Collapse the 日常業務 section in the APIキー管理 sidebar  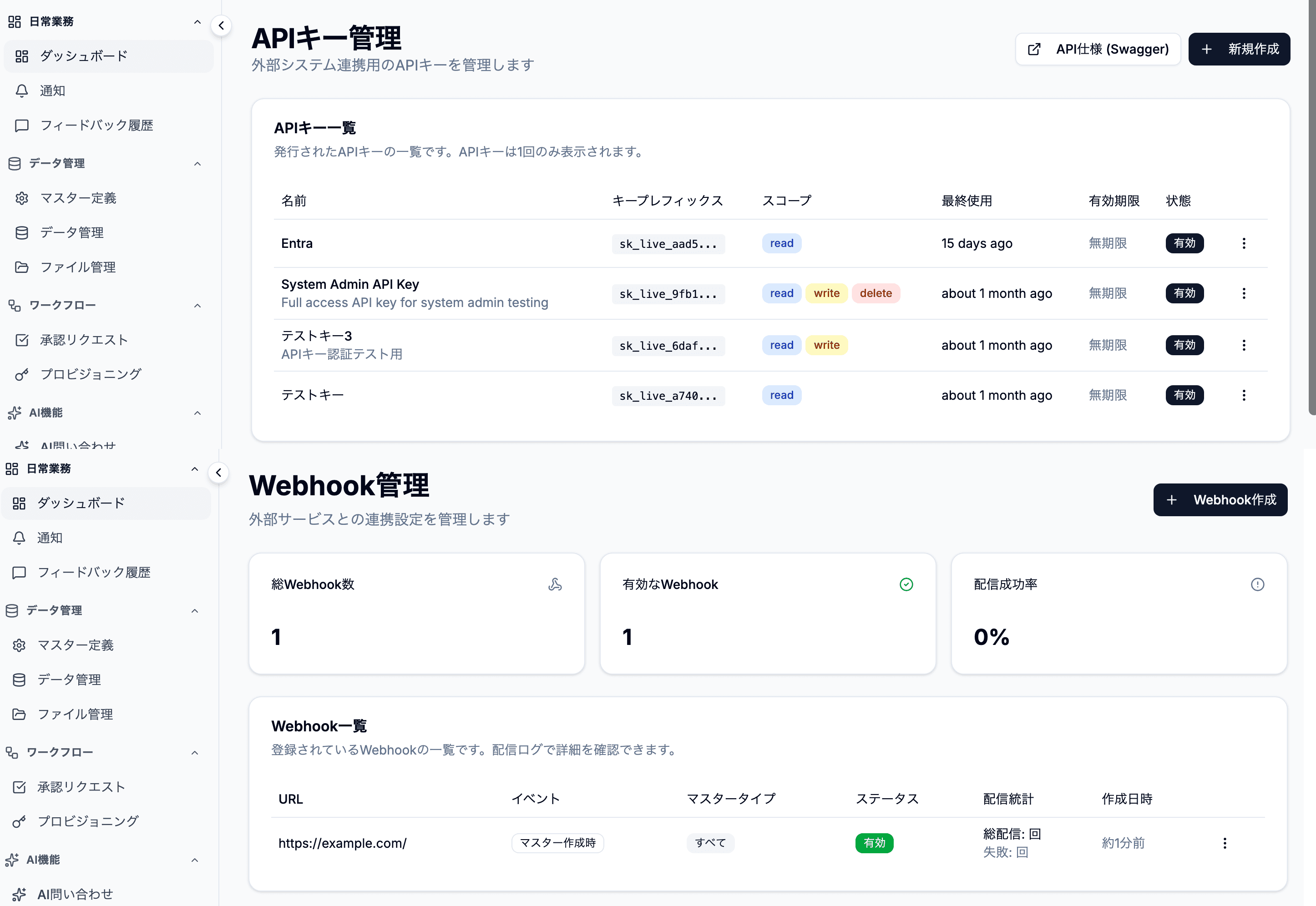[197, 21]
